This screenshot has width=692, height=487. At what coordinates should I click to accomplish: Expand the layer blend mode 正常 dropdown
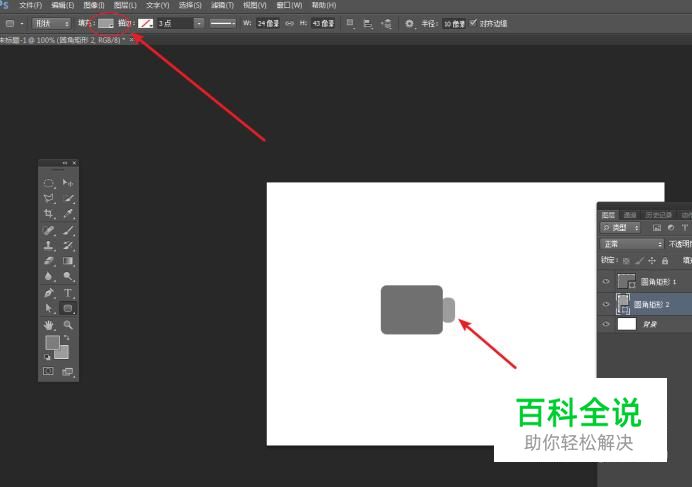(x=631, y=244)
